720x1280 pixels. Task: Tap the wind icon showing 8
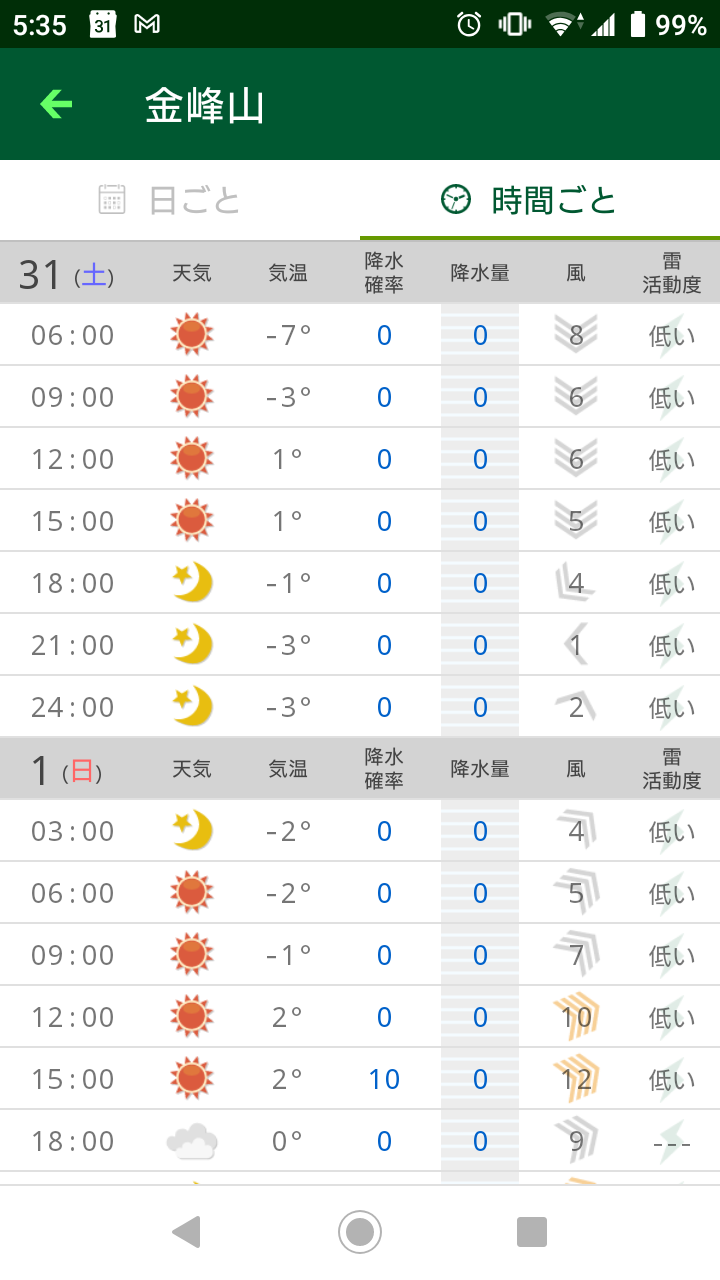[x=576, y=335]
